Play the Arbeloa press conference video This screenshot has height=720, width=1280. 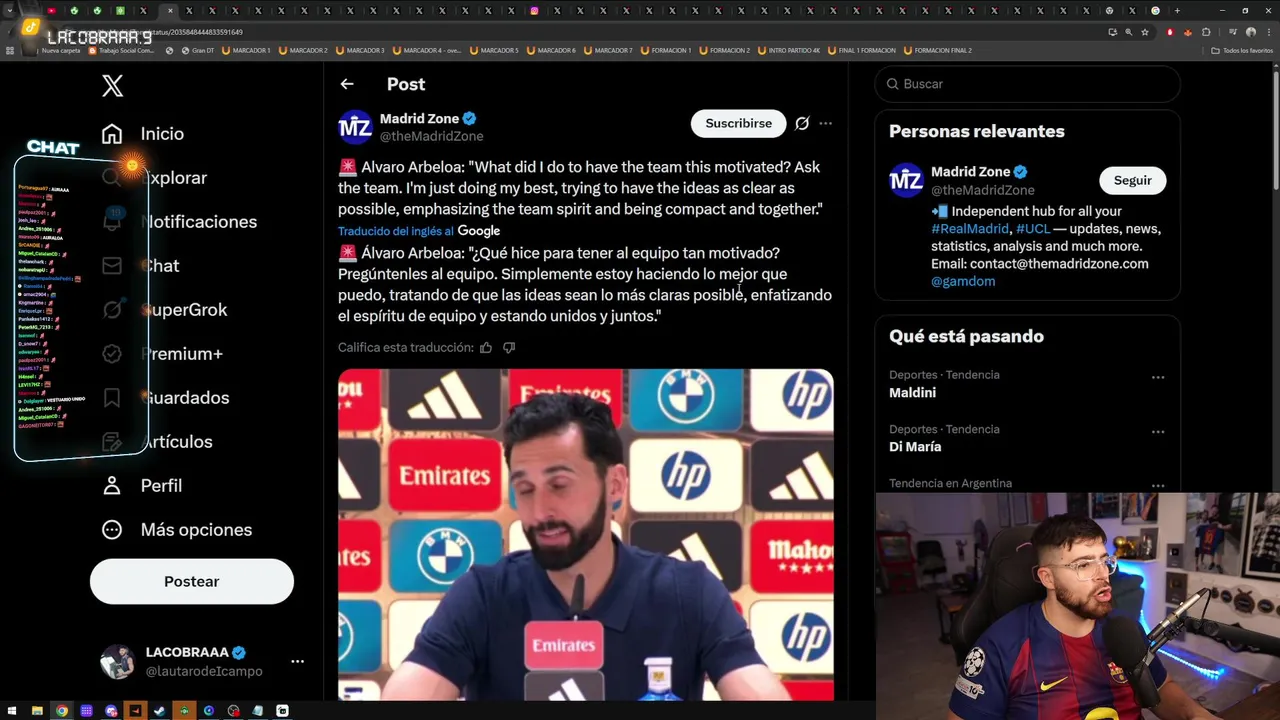click(x=585, y=535)
